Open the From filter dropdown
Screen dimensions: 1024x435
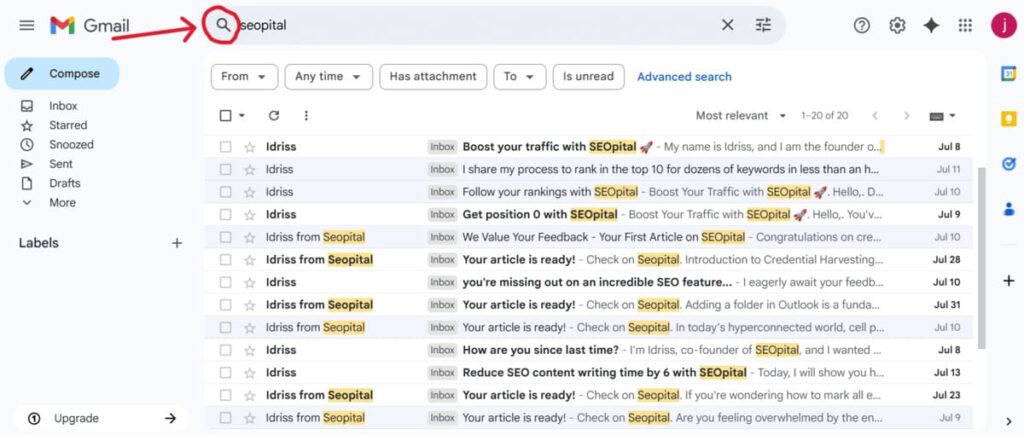(x=244, y=76)
